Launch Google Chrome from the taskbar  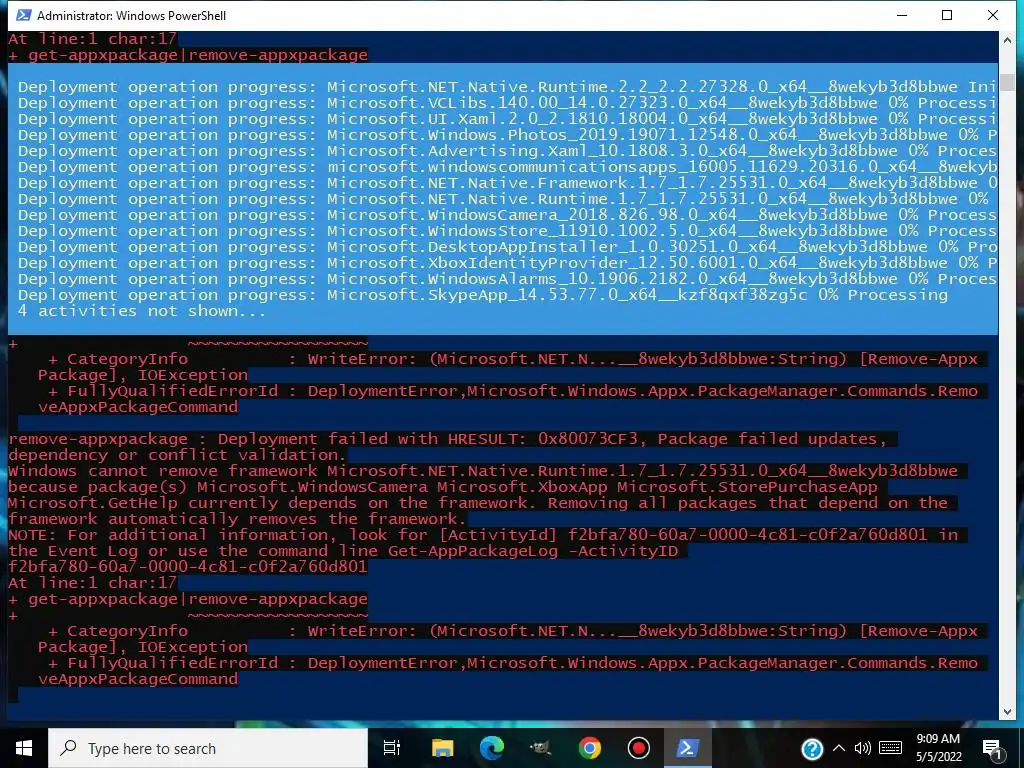pyautogui.click(x=589, y=748)
